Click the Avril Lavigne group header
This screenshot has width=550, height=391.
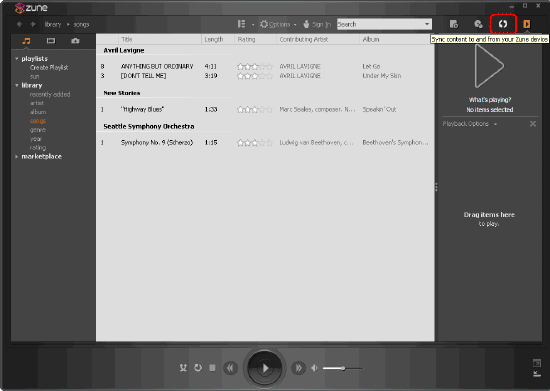tap(124, 50)
